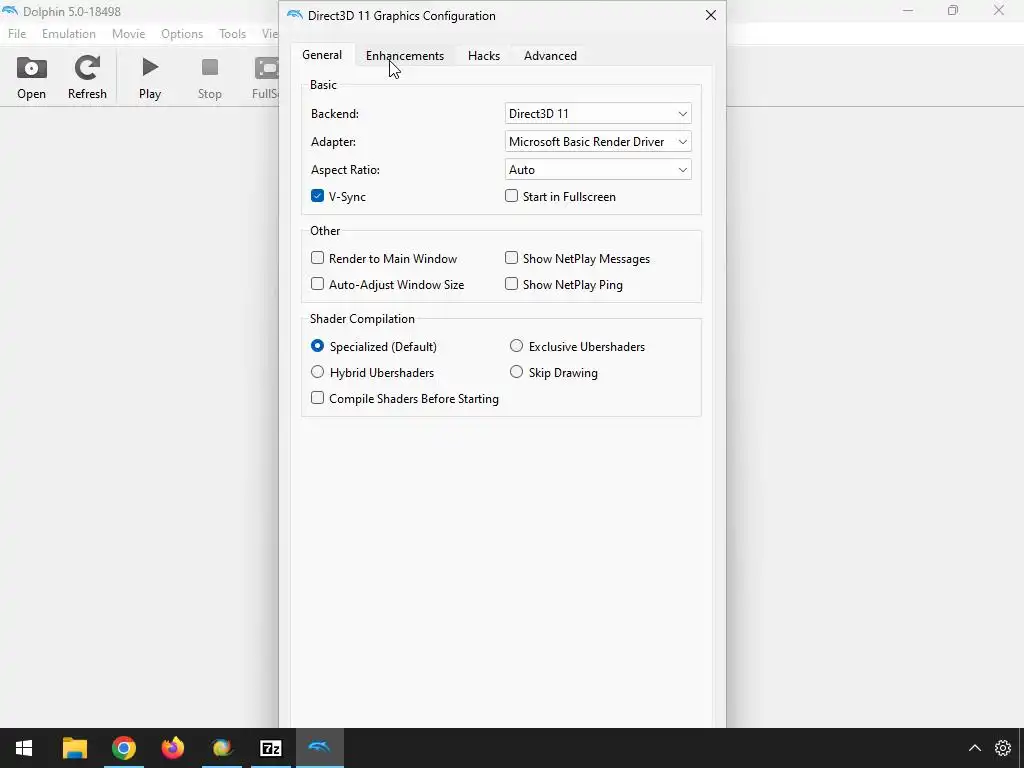Viewport: 1024px width, 768px height.
Task: Enable Start in Fullscreen
Action: click(511, 196)
